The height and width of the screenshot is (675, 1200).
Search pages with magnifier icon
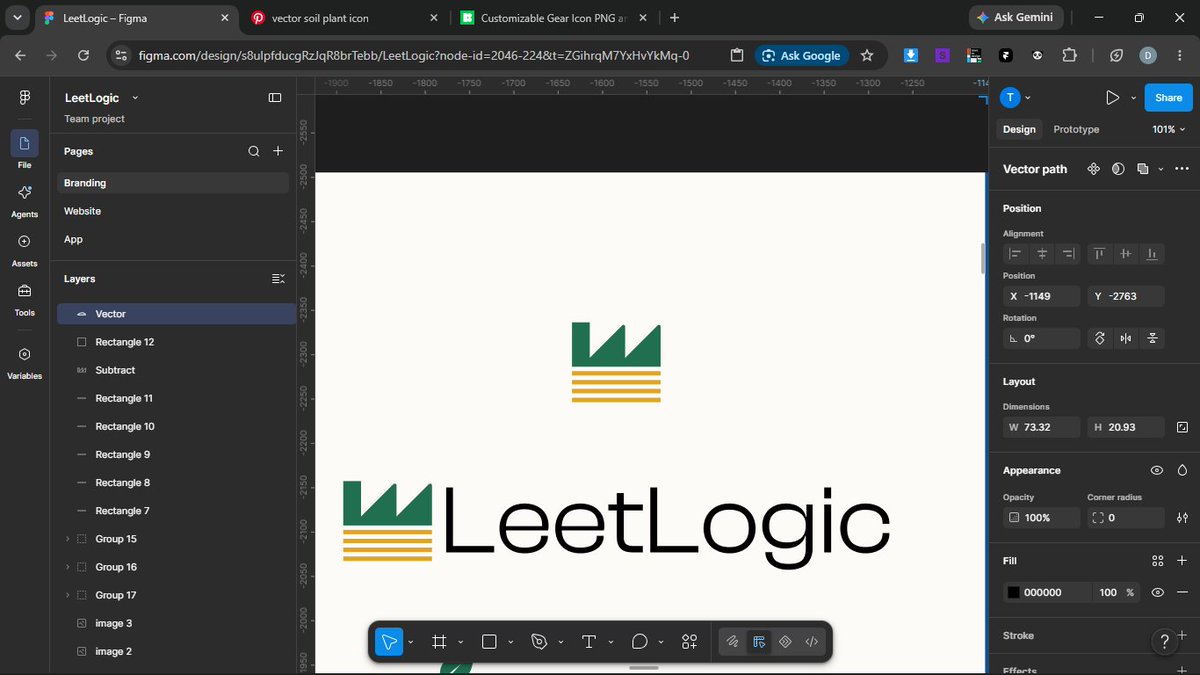[x=254, y=151]
